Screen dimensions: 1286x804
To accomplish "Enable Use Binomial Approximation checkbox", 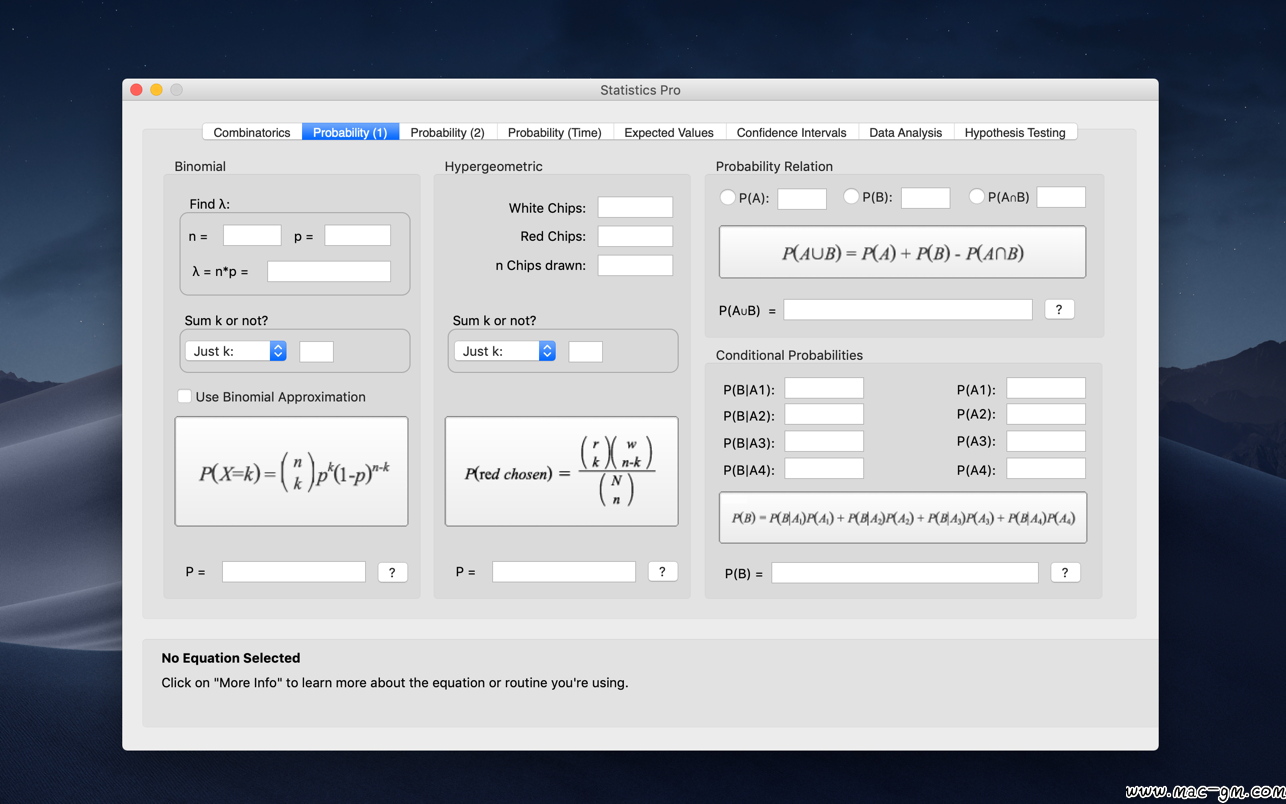I will pyautogui.click(x=184, y=396).
